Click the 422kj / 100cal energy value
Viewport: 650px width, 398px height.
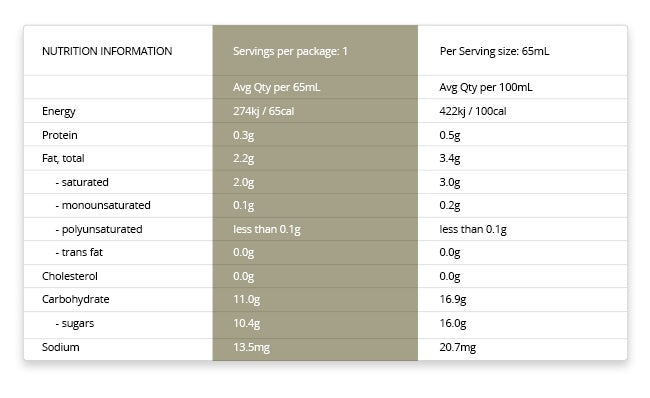473,111
